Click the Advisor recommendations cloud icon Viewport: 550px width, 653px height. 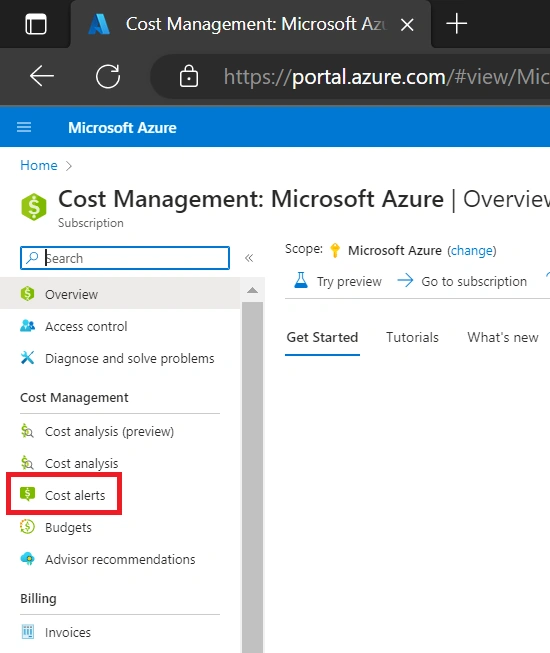[x=27, y=558]
